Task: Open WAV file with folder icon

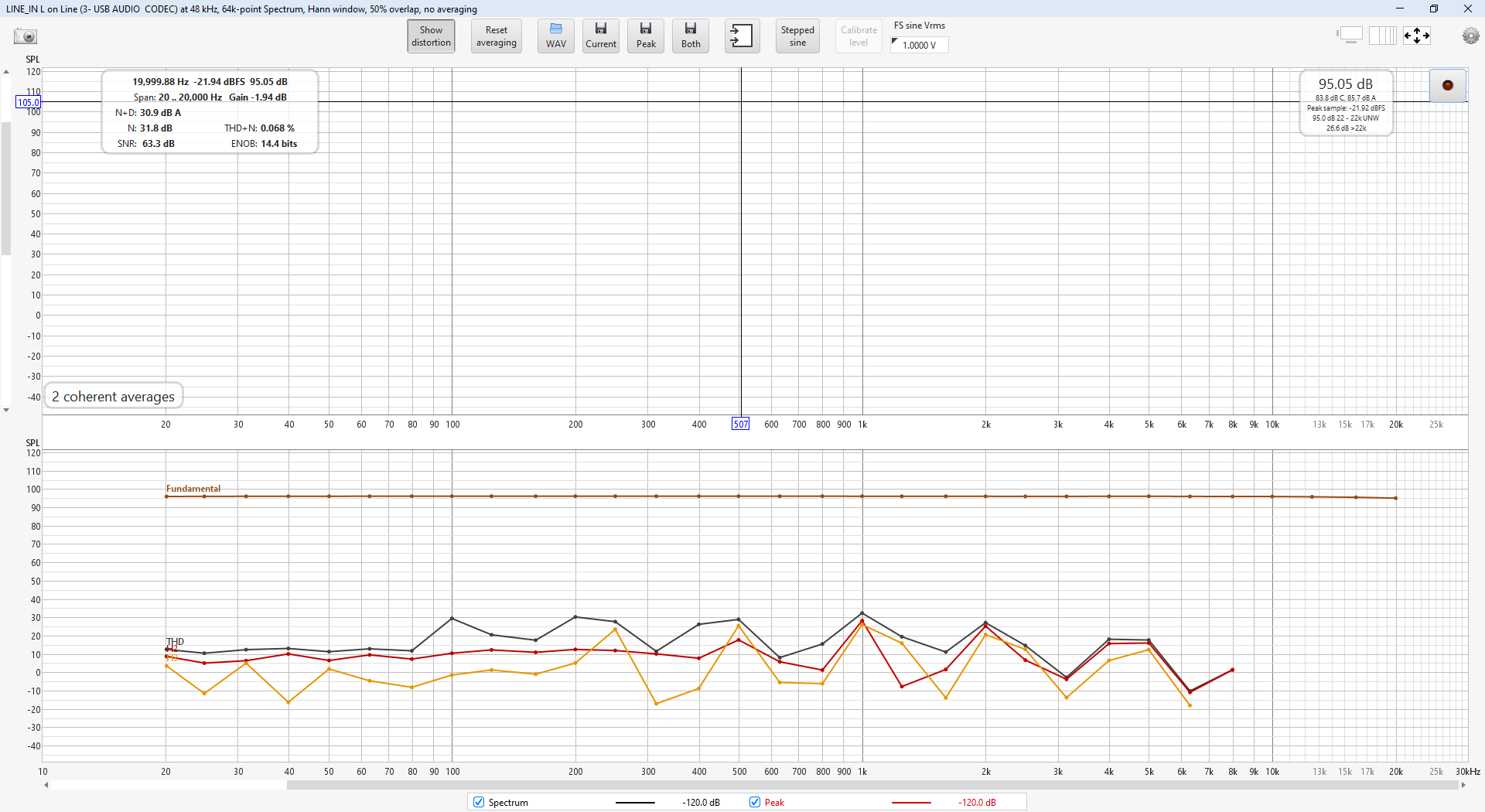Action: pos(556,36)
